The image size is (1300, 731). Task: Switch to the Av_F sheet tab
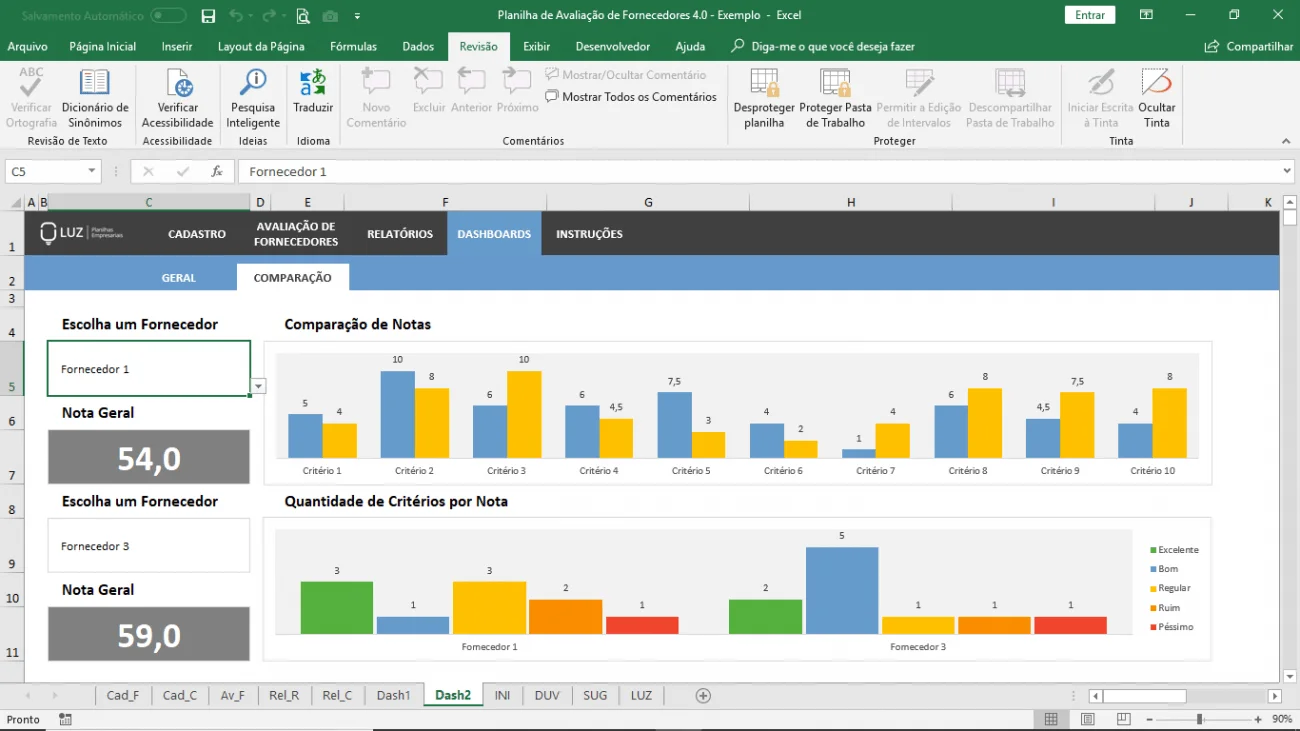click(x=232, y=695)
